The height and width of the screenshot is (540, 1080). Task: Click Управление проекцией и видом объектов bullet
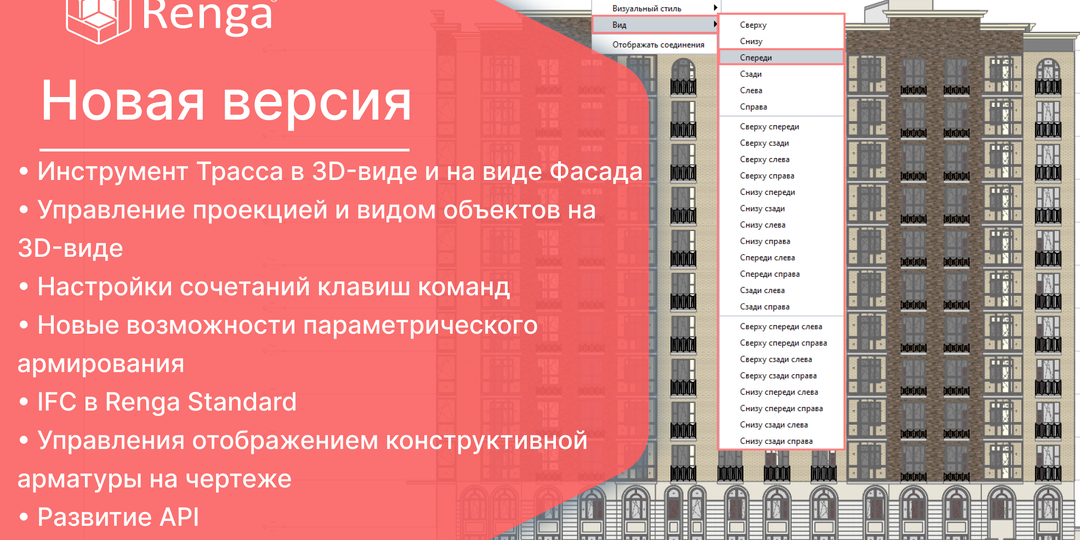click(x=307, y=229)
